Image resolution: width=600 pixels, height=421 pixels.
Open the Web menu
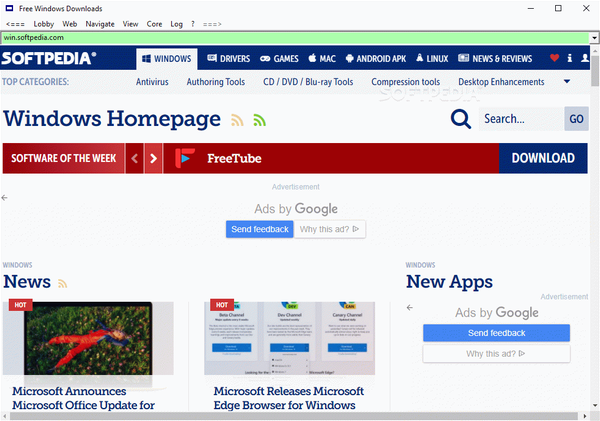point(70,24)
